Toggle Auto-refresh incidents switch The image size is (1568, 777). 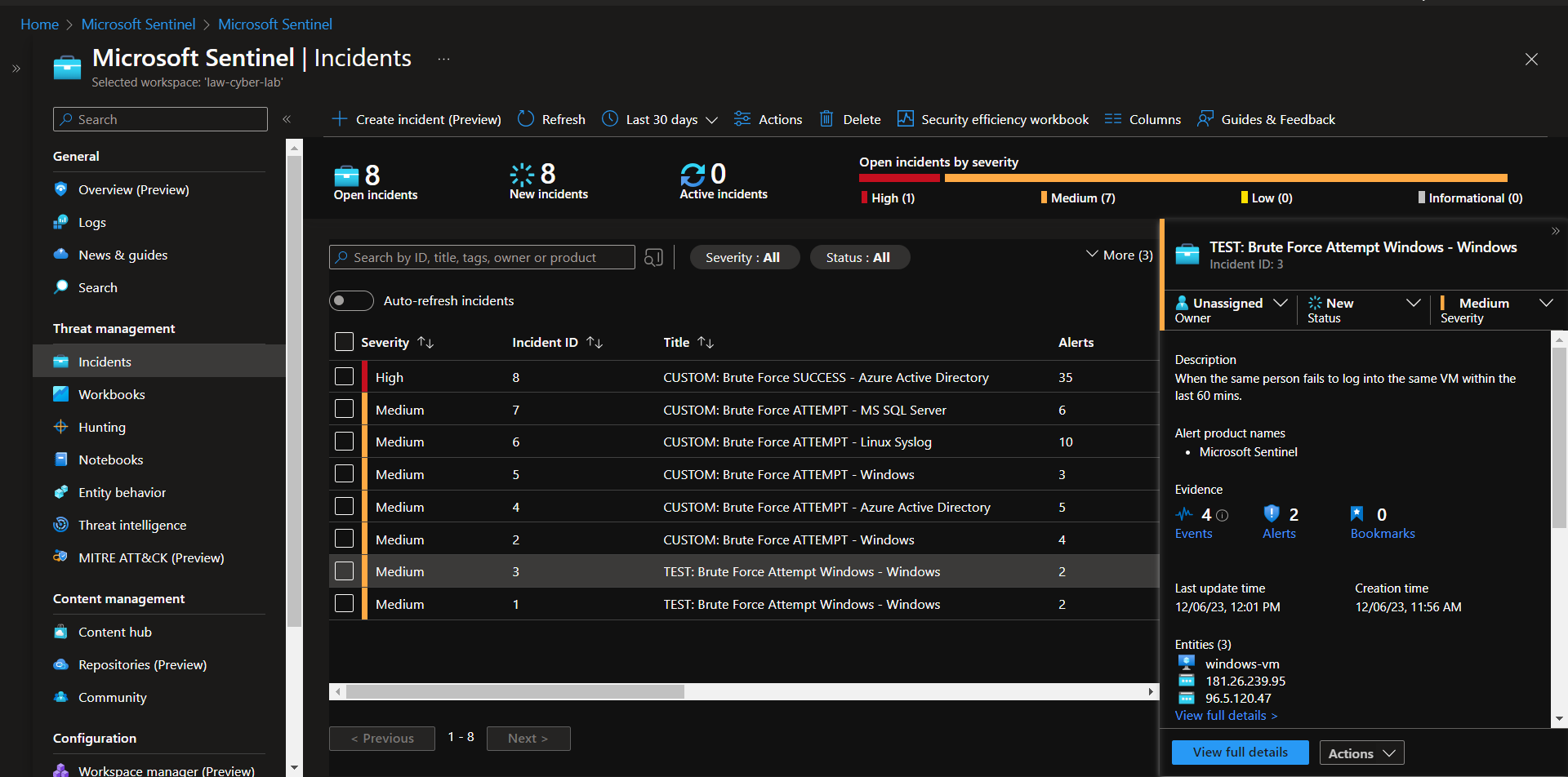tap(351, 300)
